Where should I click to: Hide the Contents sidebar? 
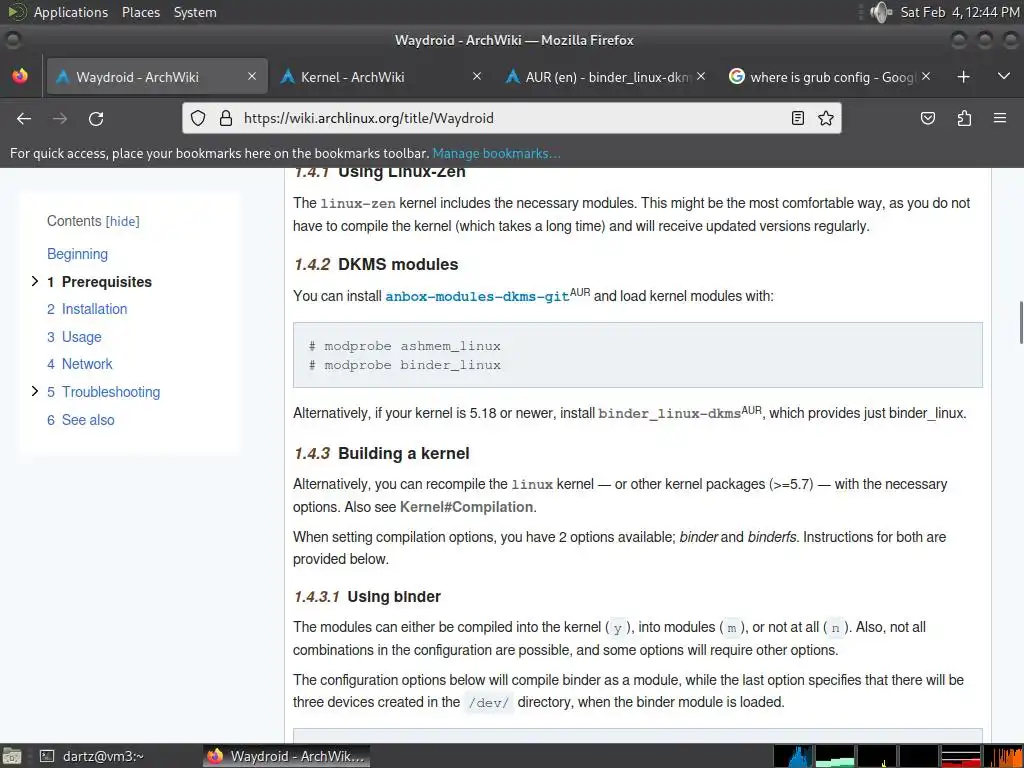pyautogui.click(x=123, y=221)
